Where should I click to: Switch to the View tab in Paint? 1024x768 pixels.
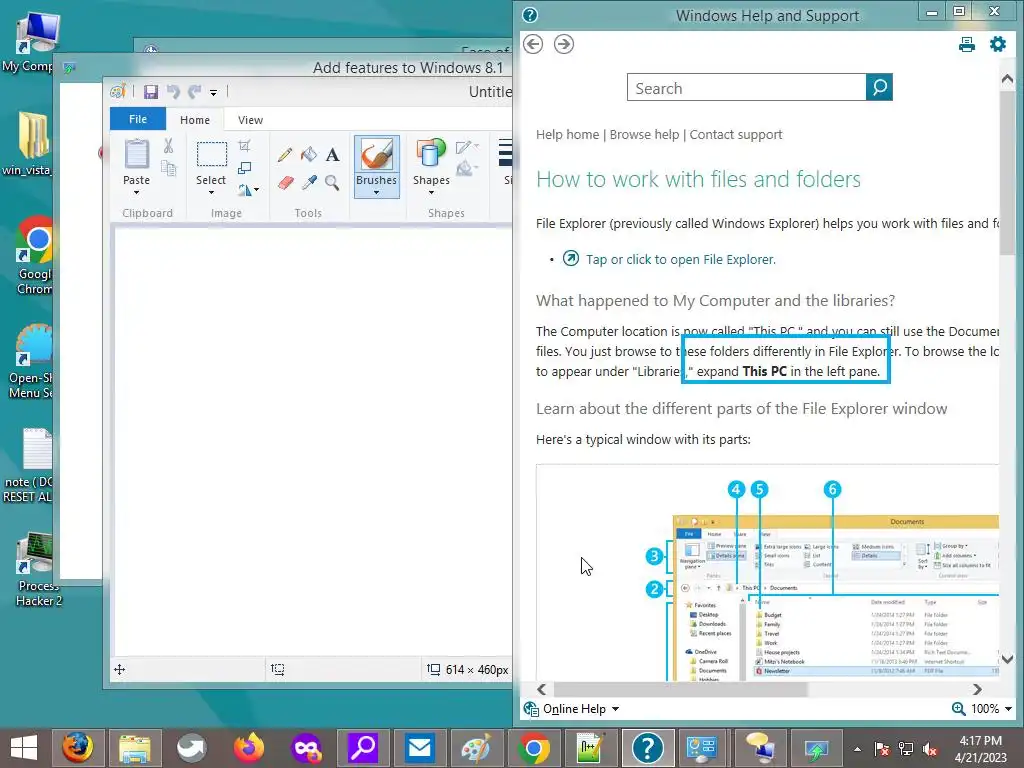(250, 120)
